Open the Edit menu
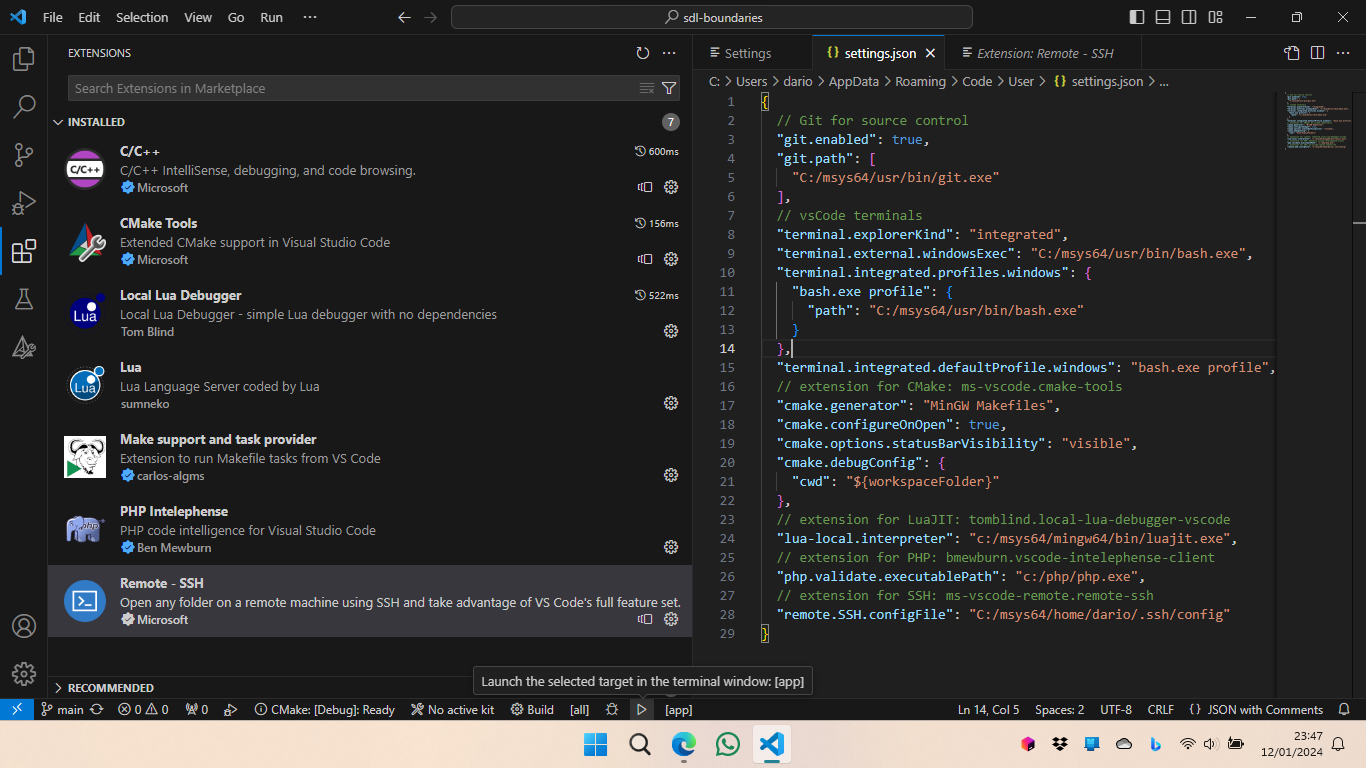This screenshot has width=1366, height=768. pos(89,17)
